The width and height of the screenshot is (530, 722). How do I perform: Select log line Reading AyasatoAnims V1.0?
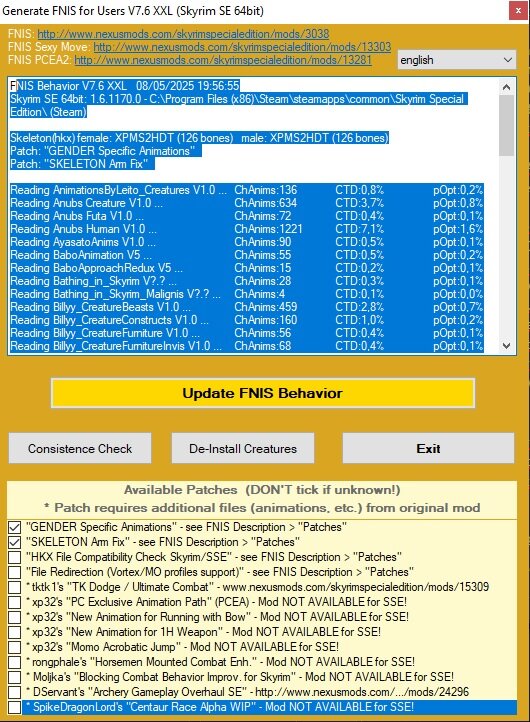pyautogui.click(x=246, y=242)
